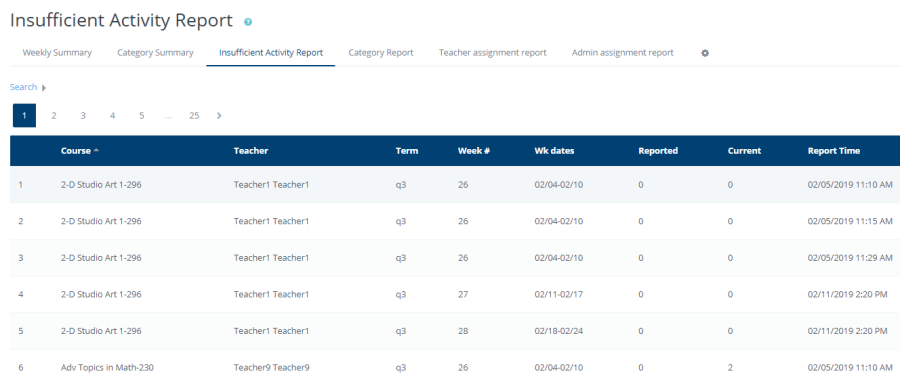
Task: Go to page 4
Action: pos(112,115)
